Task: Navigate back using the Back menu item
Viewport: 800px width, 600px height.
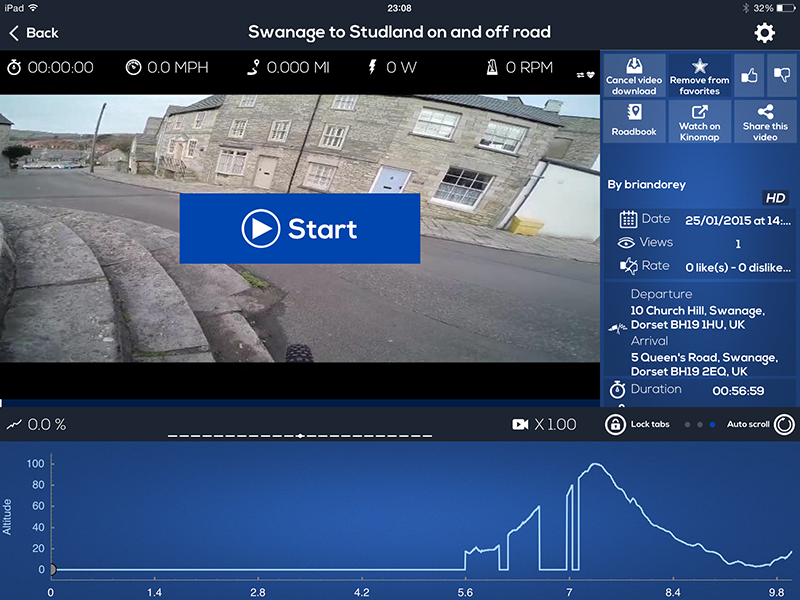Action: pyautogui.click(x=33, y=32)
